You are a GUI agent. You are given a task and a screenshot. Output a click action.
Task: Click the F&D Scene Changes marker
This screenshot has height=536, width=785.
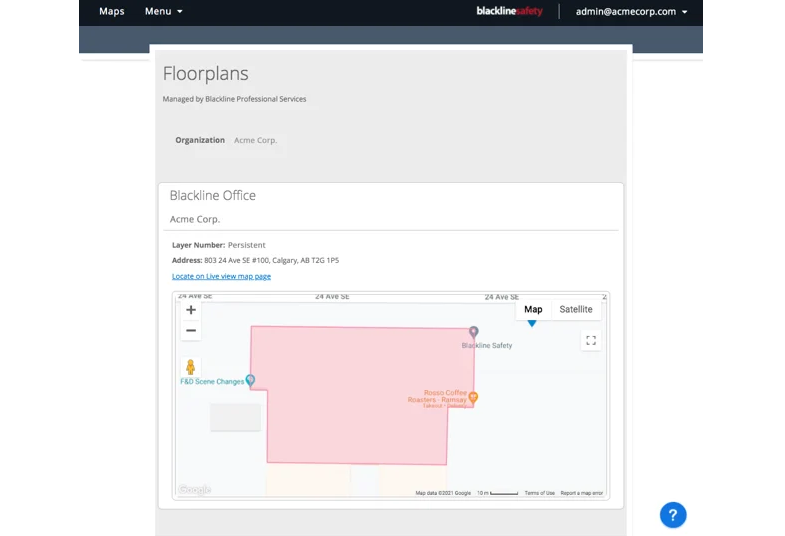251,380
